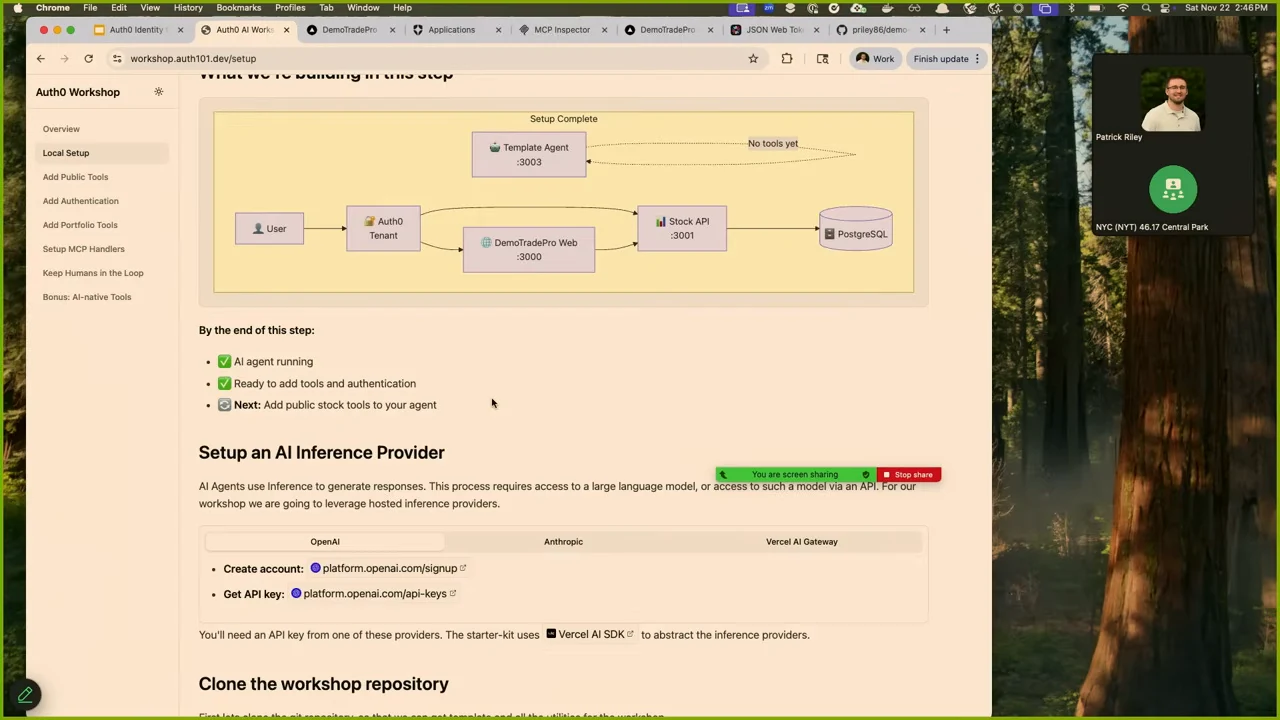1280x720 pixels.
Task: Open the Window menu
Action: [x=363, y=8]
